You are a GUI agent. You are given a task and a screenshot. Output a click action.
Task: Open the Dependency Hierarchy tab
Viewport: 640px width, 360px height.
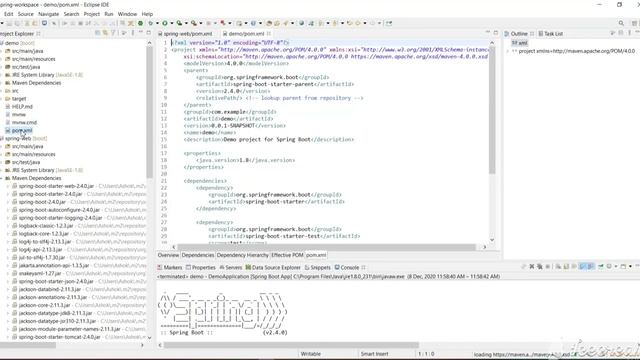(242, 255)
